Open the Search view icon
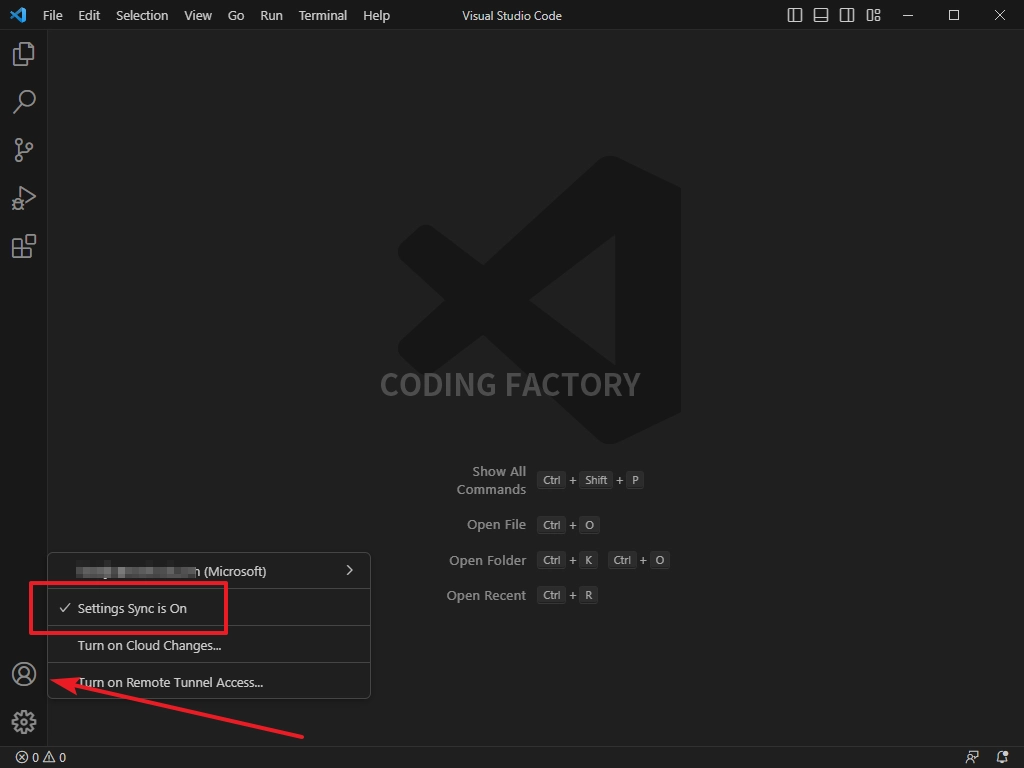This screenshot has width=1024, height=768. click(x=24, y=102)
